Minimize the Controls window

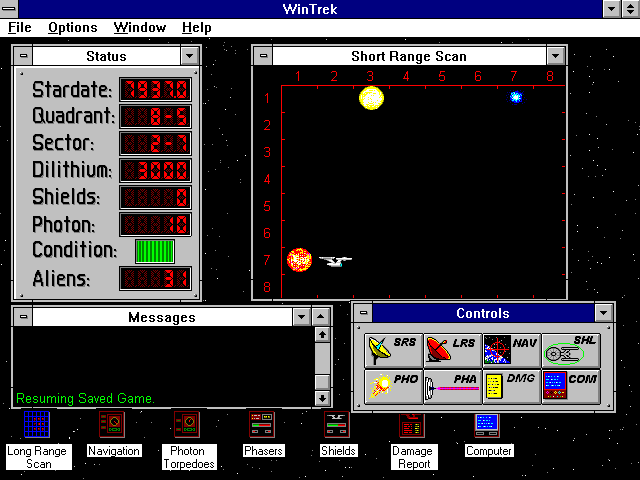pyautogui.click(x=604, y=313)
